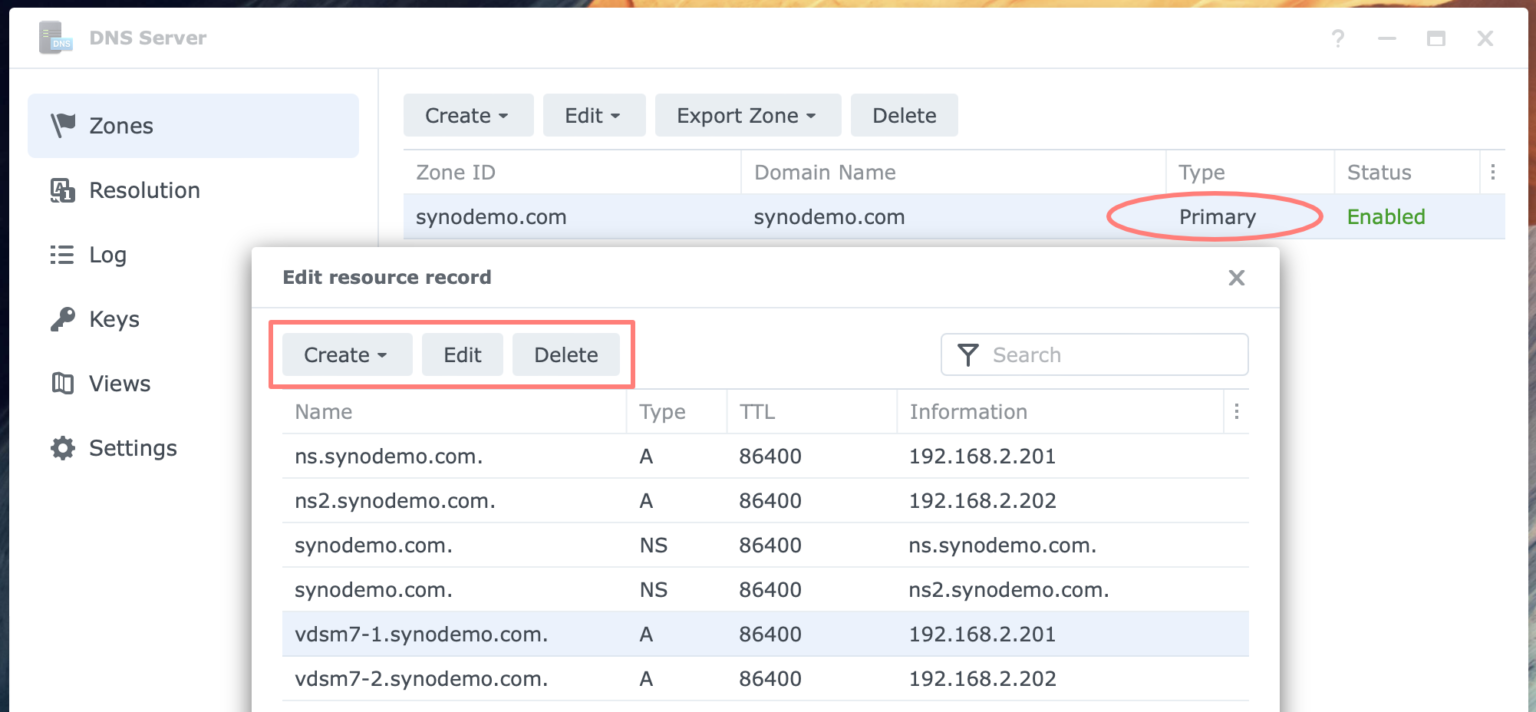Click Delete in resource record dialog
Image resolution: width=1536 pixels, height=712 pixels.
pyautogui.click(x=566, y=355)
